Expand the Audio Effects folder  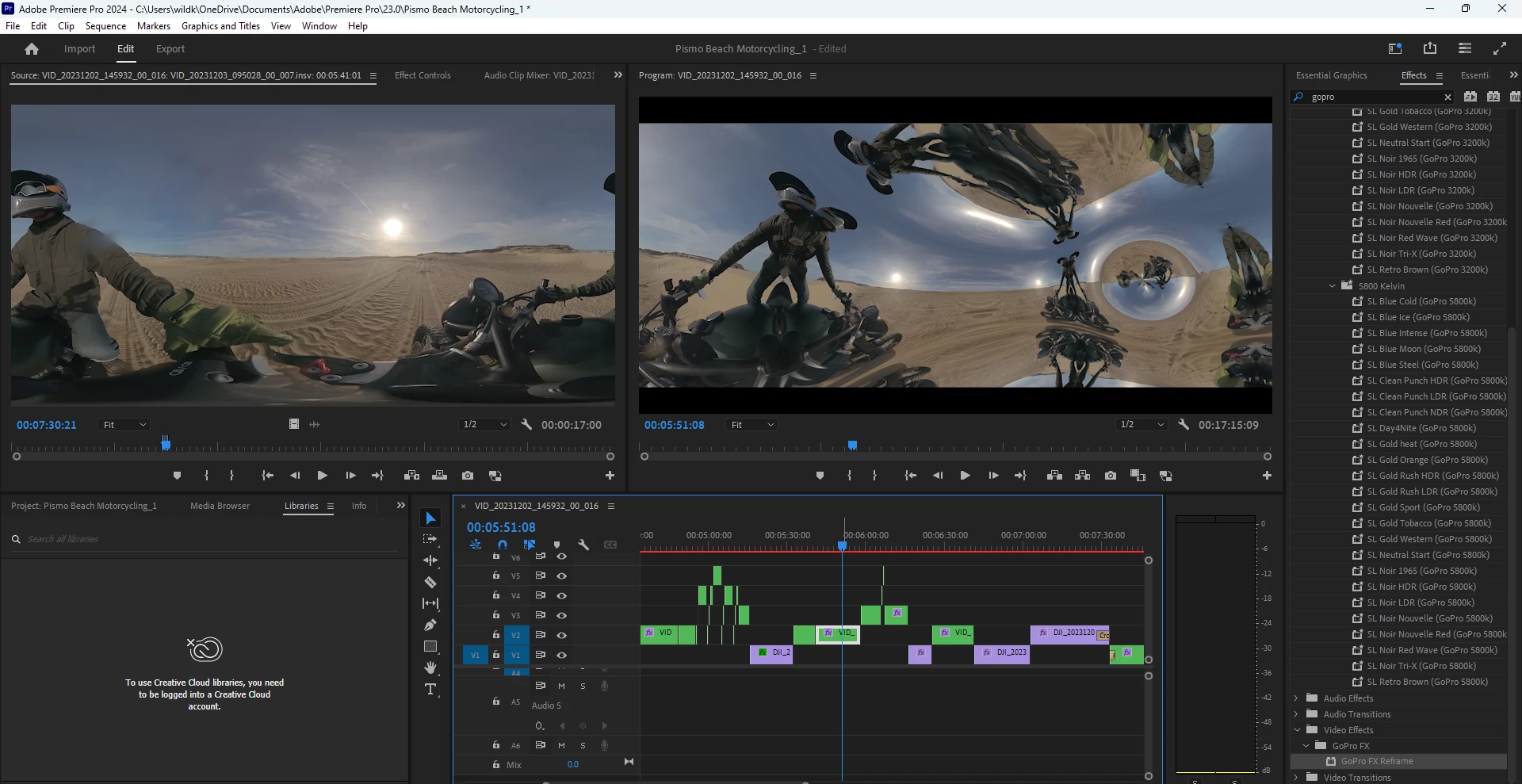1296,698
